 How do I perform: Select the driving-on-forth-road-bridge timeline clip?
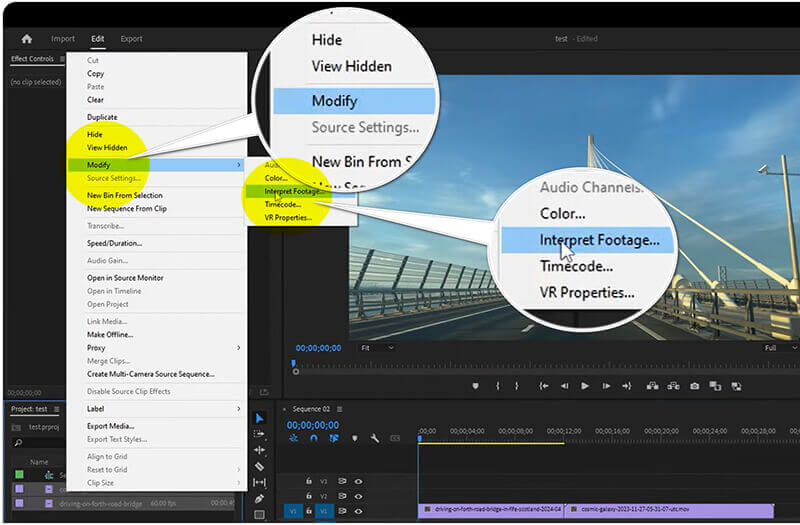(491, 509)
